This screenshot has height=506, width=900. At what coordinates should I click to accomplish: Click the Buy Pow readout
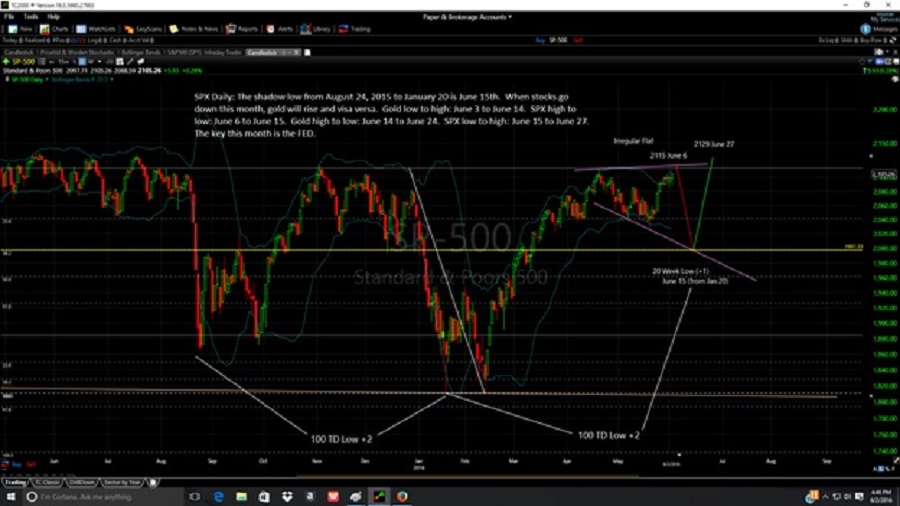pos(872,40)
